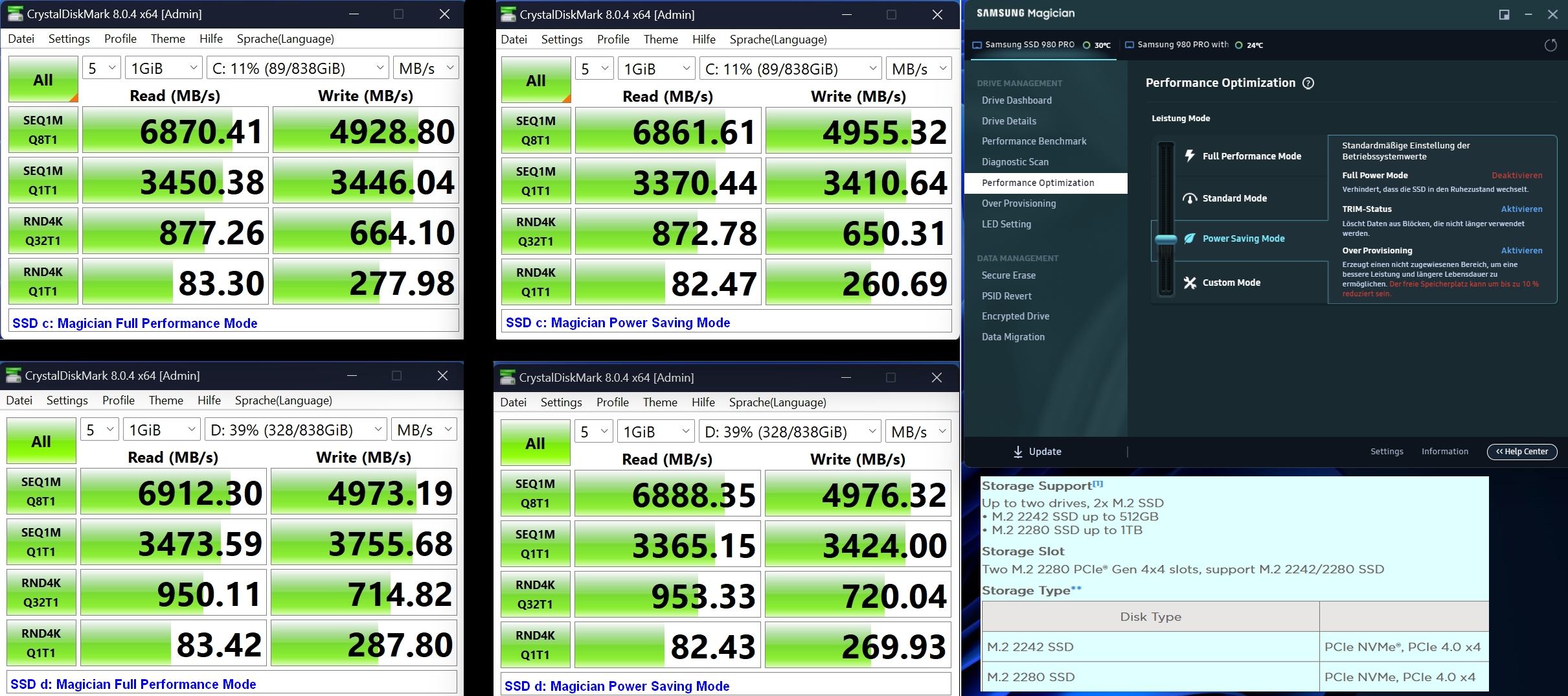Open 1GiB size dropdown in C: Full Performance window
Viewport: 1568px width, 696px height.
[x=163, y=68]
